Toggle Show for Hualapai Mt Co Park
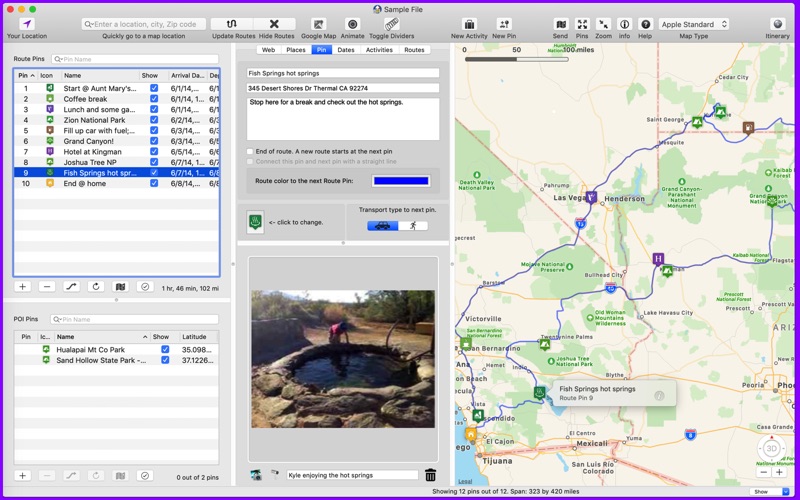The image size is (800, 500). tap(165, 350)
